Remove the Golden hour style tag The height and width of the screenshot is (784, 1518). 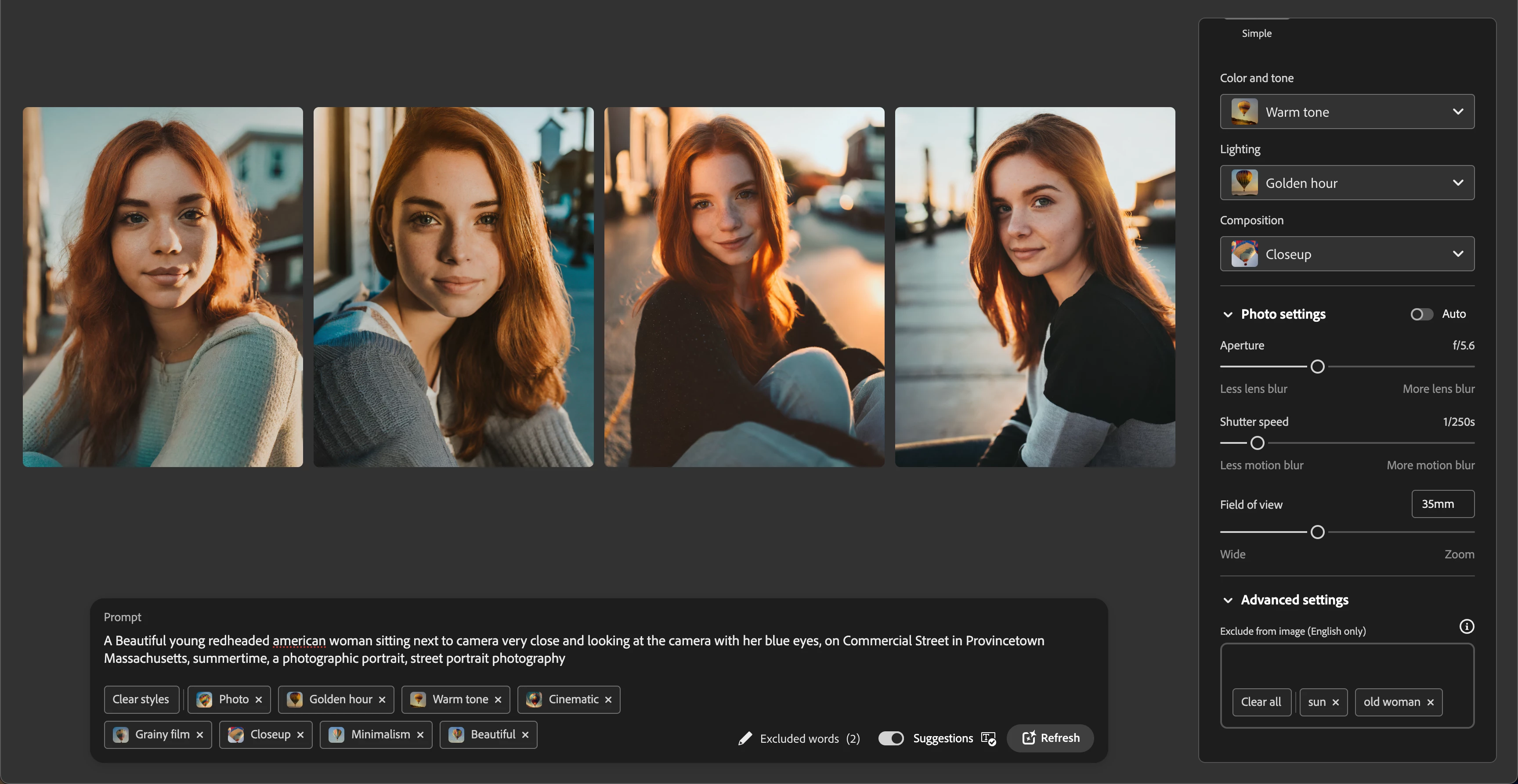click(382, 700)
